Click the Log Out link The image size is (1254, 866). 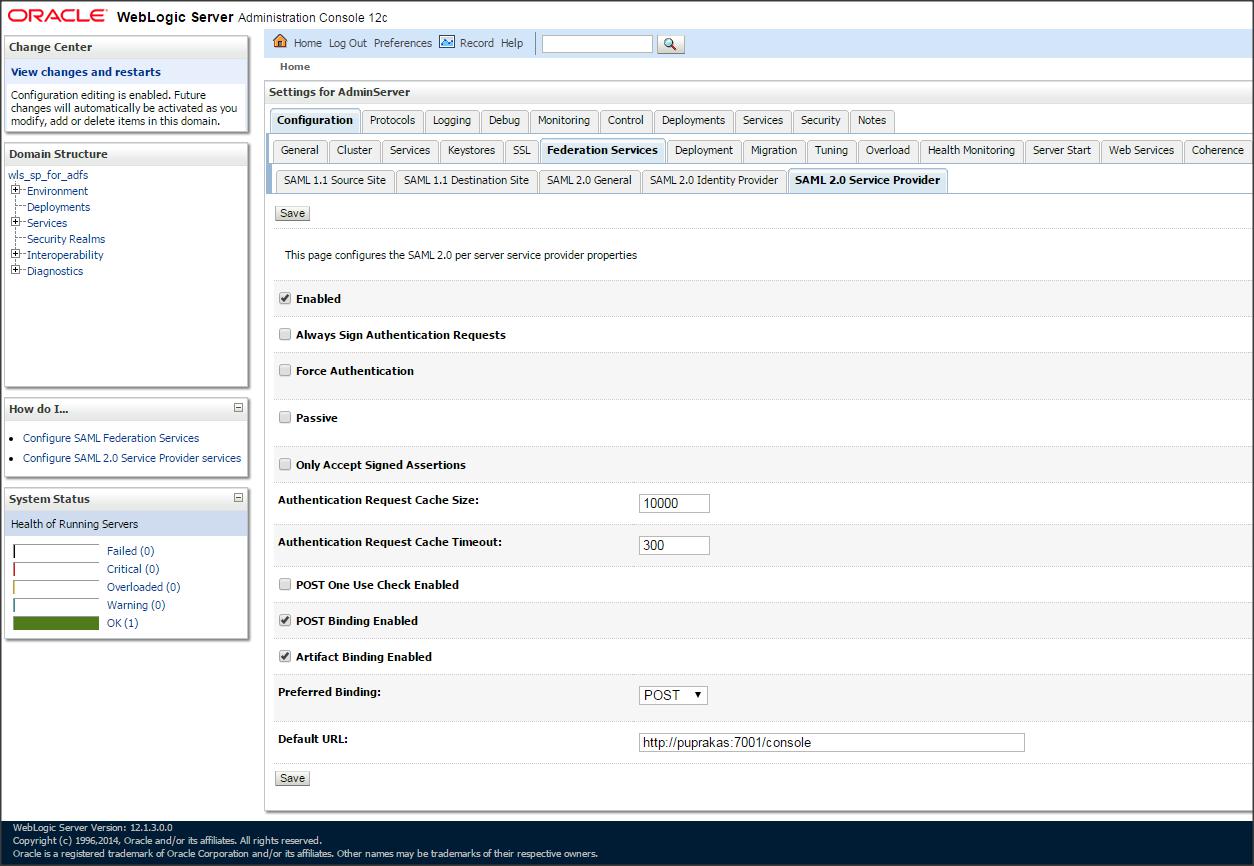[348, 43]
